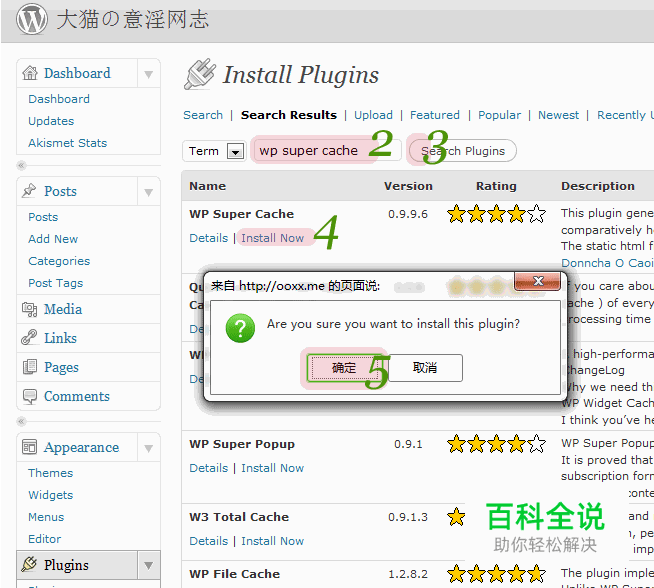Open the Pages menu item
The width and height of the screenshot is (654, 588).
[61, 367]
